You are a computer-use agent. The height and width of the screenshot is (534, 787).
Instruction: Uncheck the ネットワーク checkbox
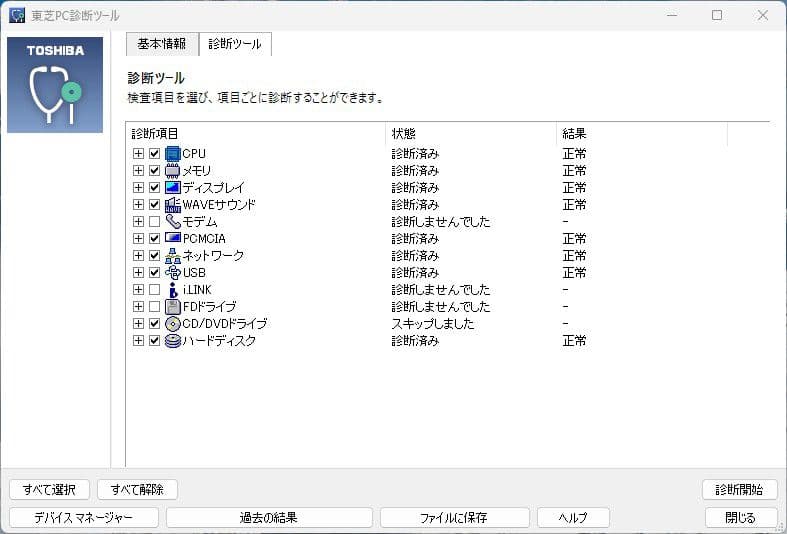pos(155,255)
